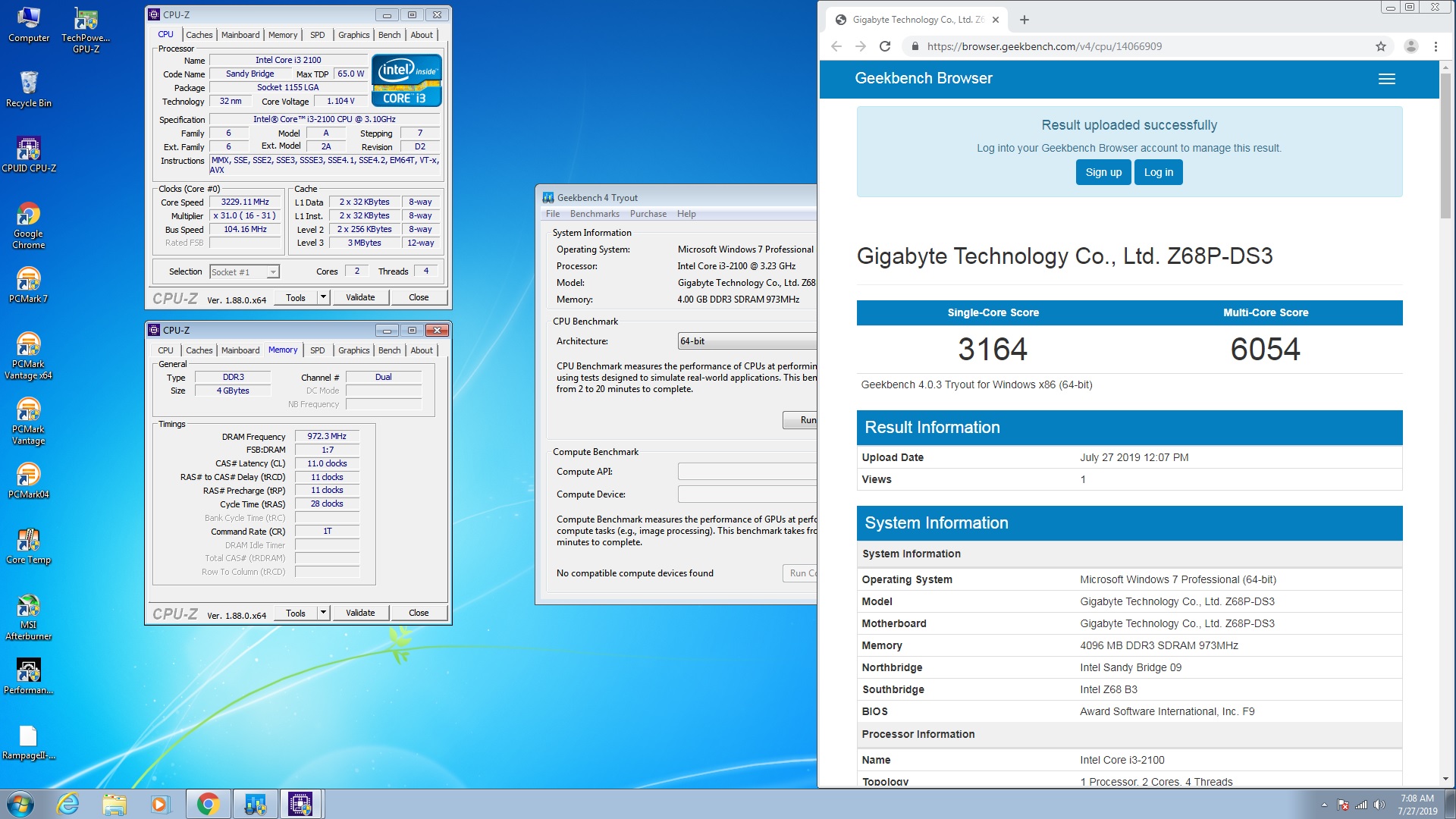Screen dimensions: 1456x819
Task: Open the RampageII file on desktop
Action: coord(29,742)
